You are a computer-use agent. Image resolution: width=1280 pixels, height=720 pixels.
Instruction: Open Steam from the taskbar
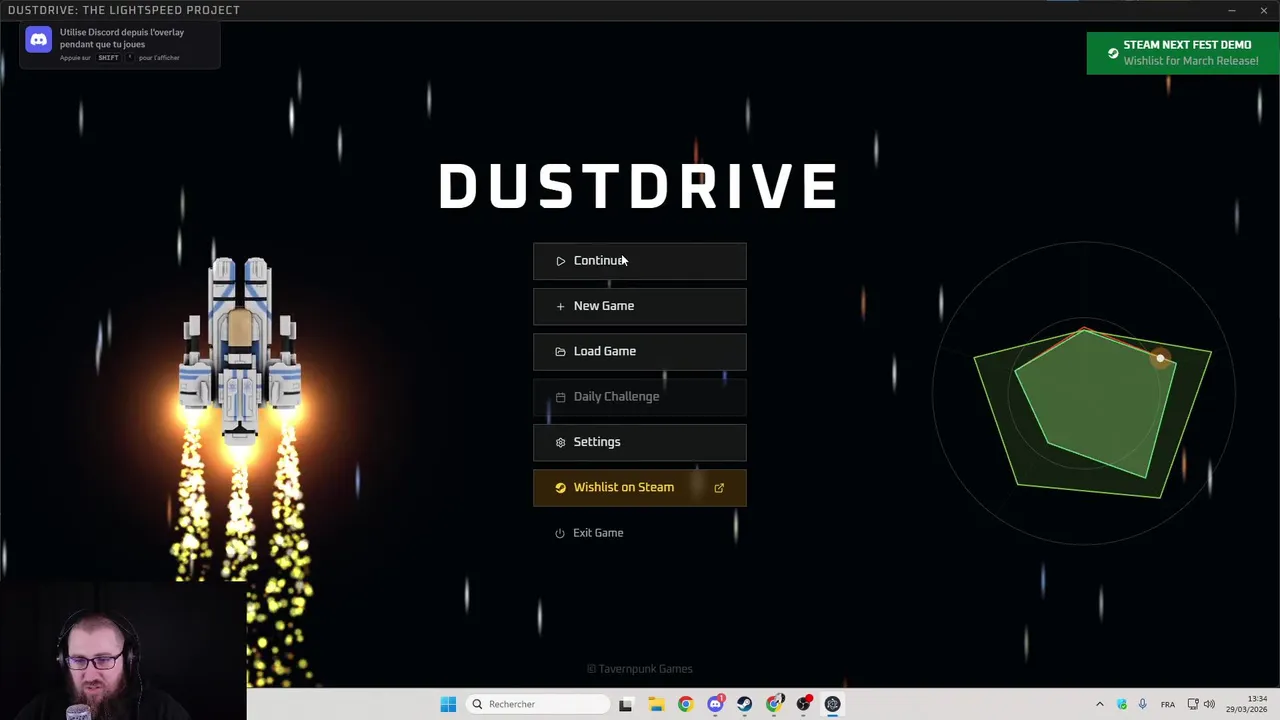click(x=744, y=704)
